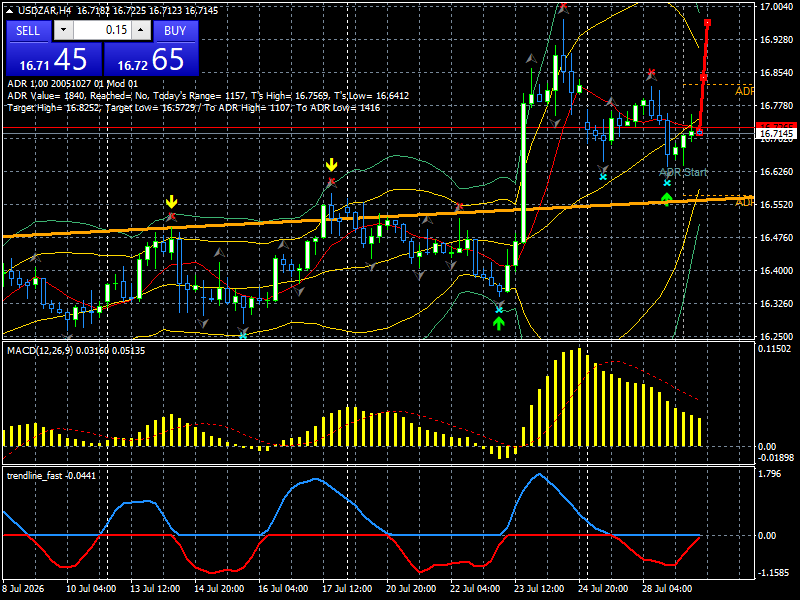Viewport: 800px width, 600px height.
Task: Click the 8 Jul 2026 date label
Action: coord(23,589)
